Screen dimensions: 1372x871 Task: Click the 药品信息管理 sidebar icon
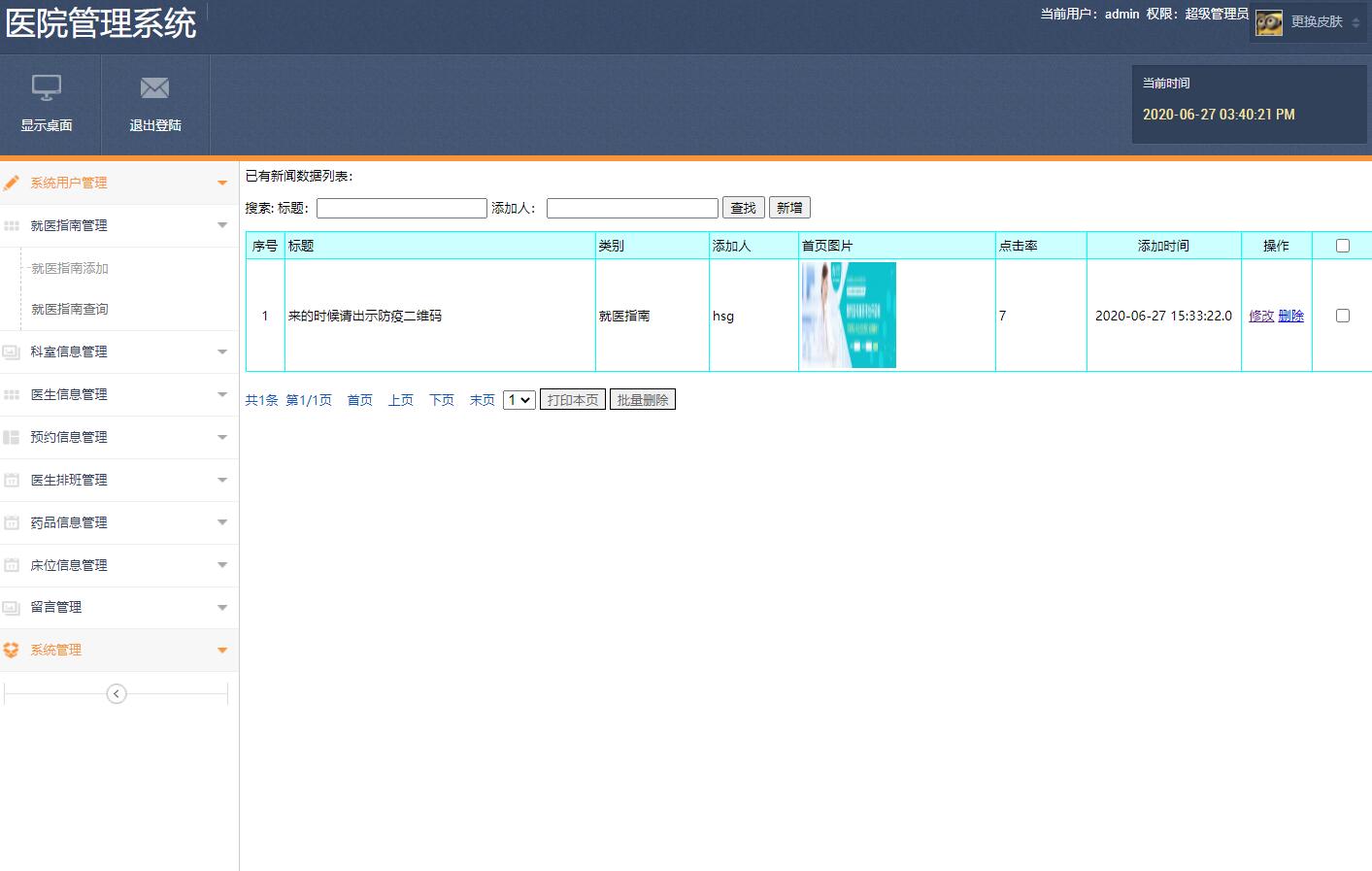point(12,522)
